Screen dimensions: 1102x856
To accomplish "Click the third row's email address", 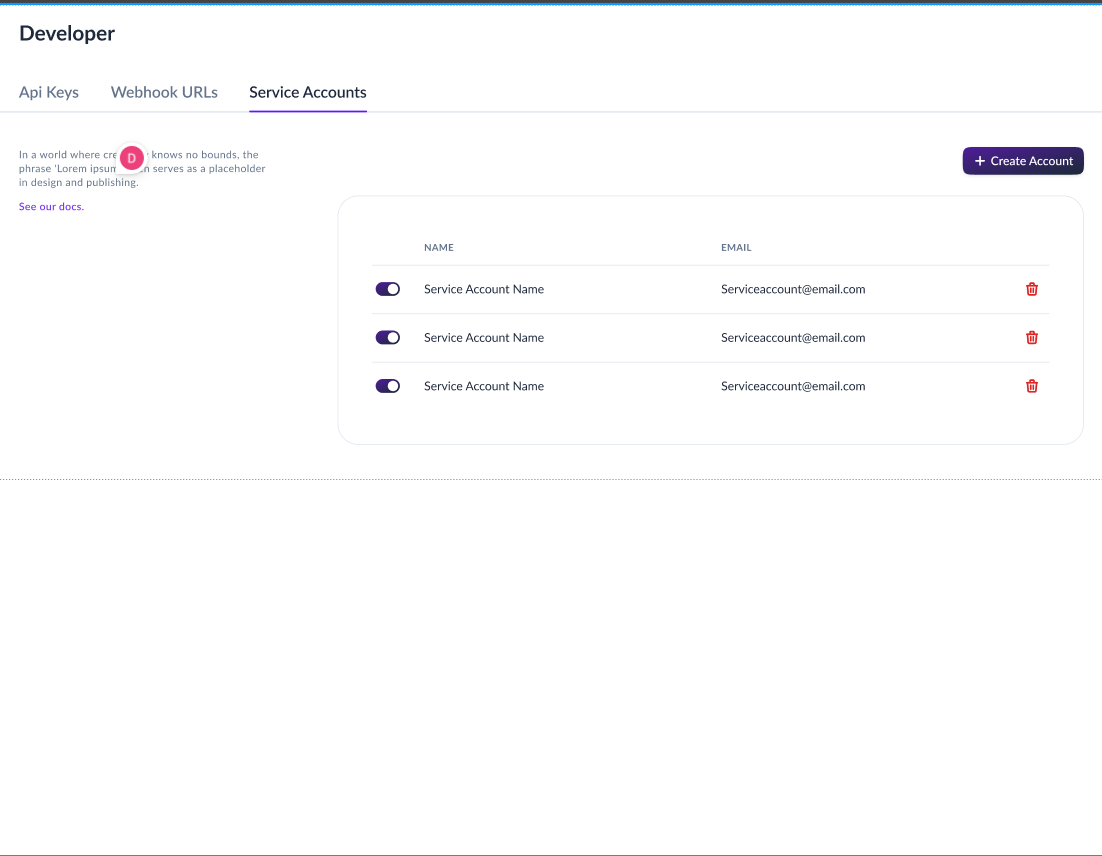I will 793,385.
